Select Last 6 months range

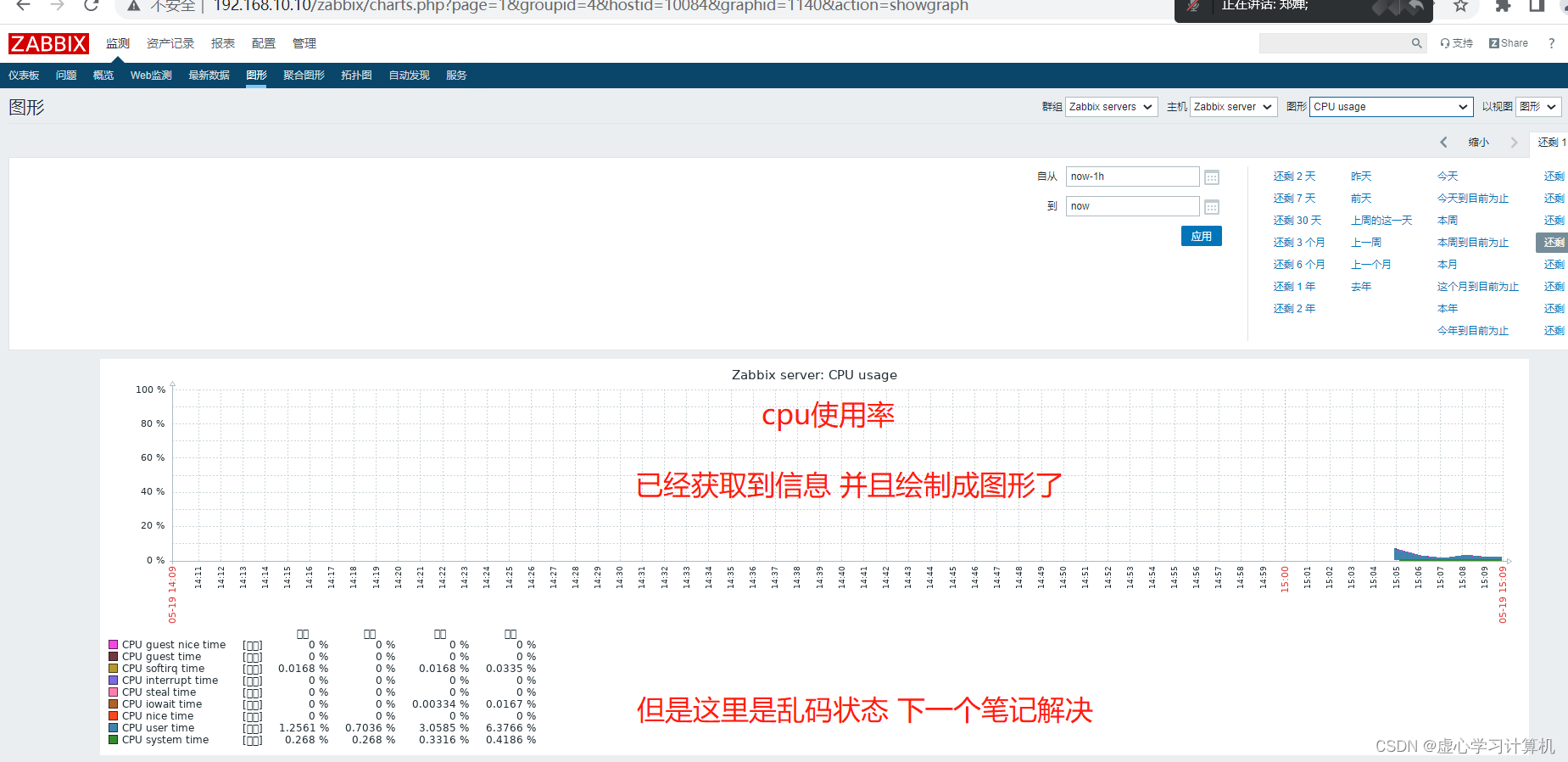(x=1298, y=265)
